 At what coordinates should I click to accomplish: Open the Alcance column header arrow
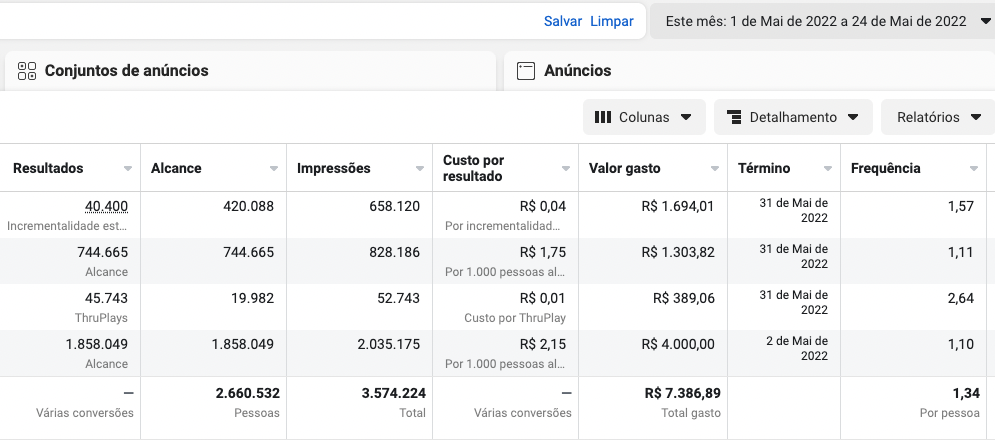click(273, 169)
